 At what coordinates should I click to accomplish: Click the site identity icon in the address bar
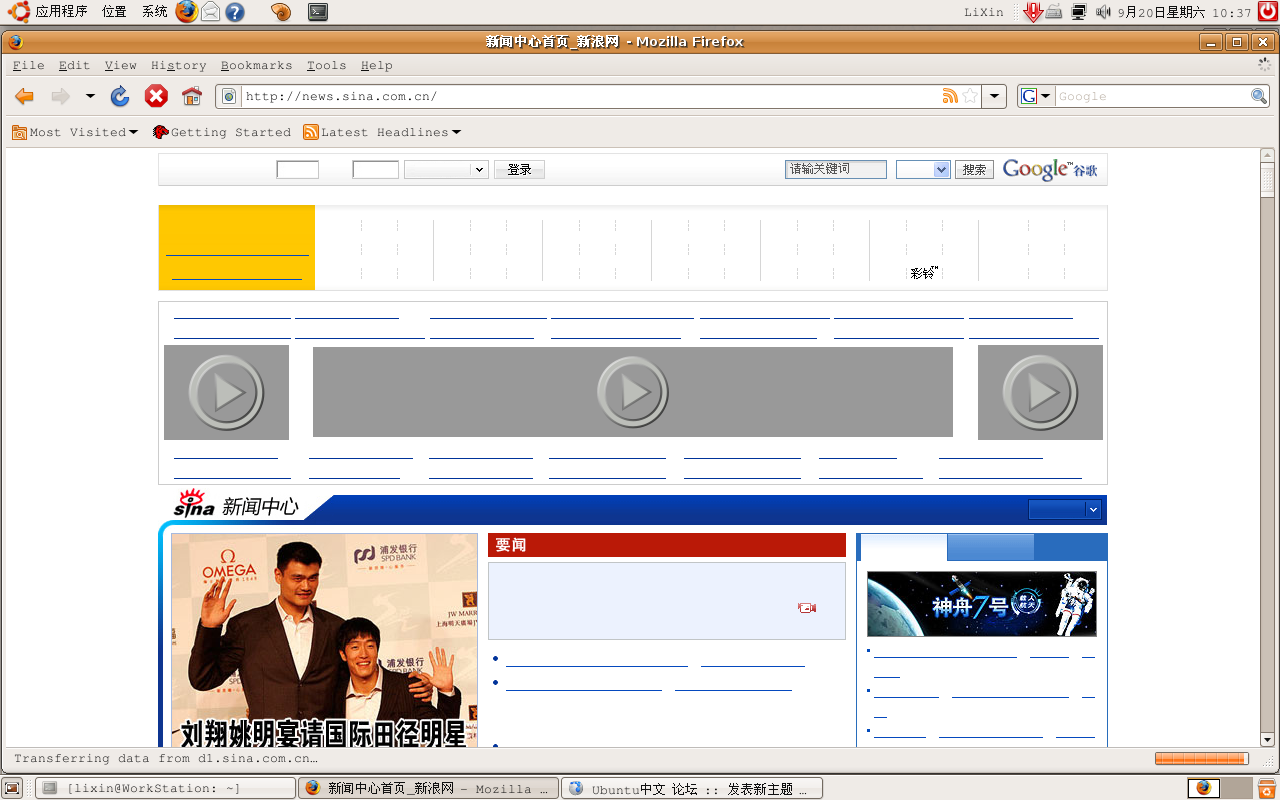tap(229, 96)
